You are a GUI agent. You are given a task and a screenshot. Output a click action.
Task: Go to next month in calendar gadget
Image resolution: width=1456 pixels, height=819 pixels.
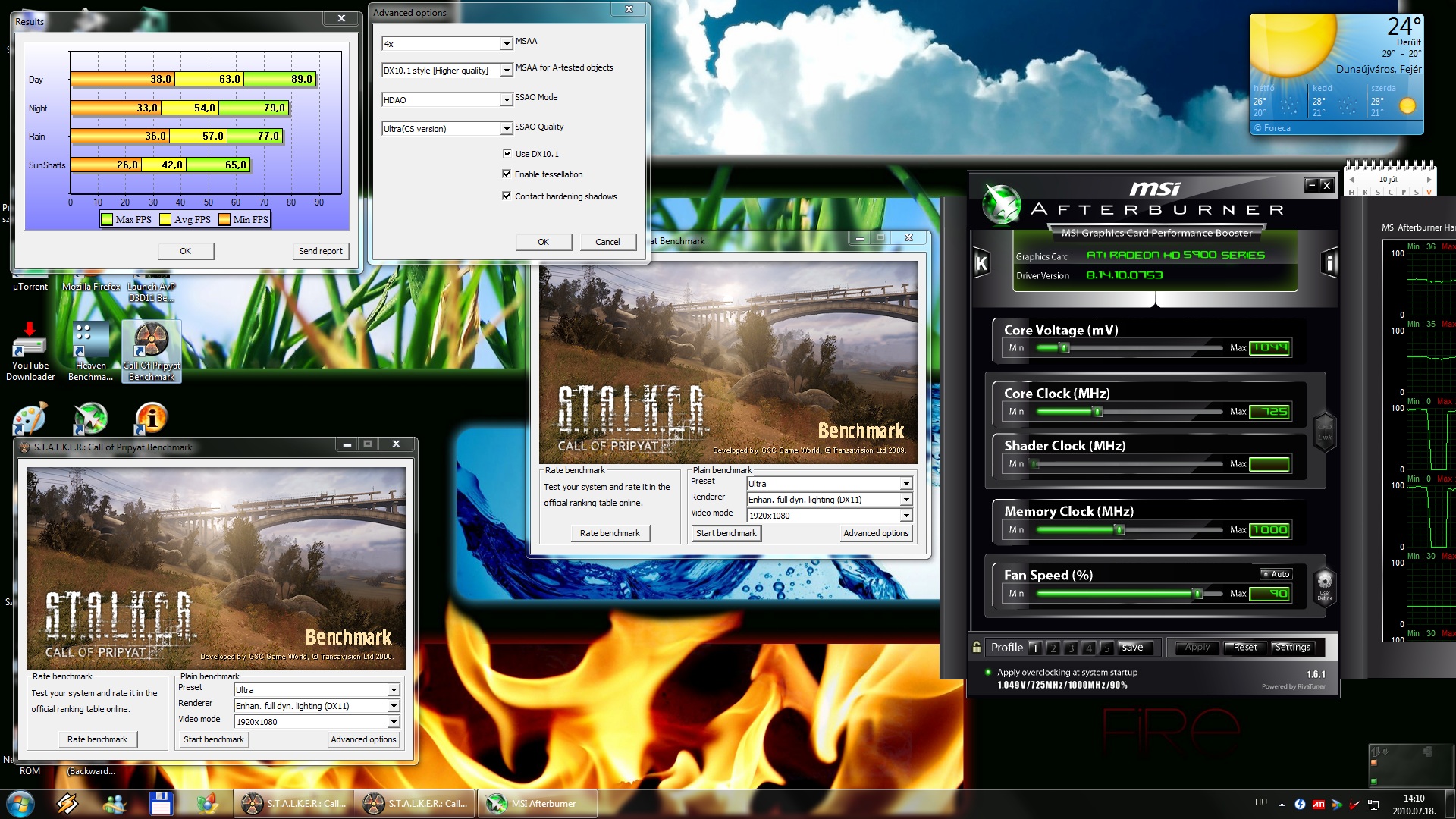point(1429,180)
